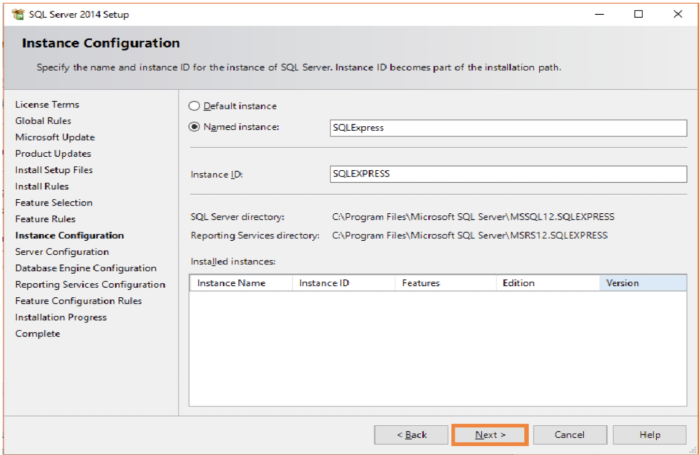The width and height of the screenshot is (700, 455).
Task: Select Database Engine Configuration step
Action: (x=86, y=268)
